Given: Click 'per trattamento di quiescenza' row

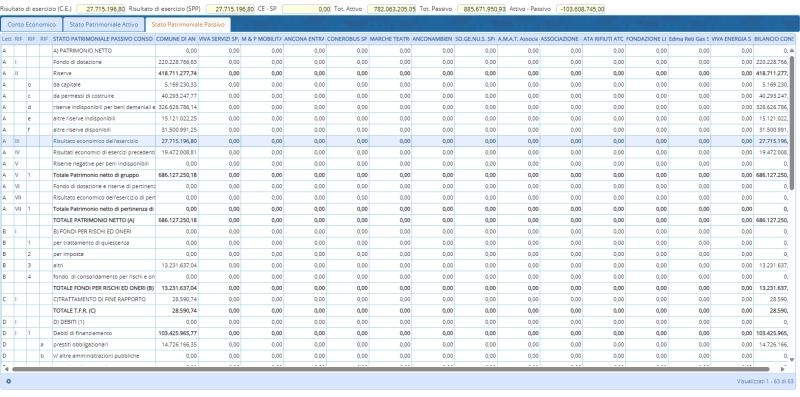Looking at the screenshot, I should pos(395,242).
